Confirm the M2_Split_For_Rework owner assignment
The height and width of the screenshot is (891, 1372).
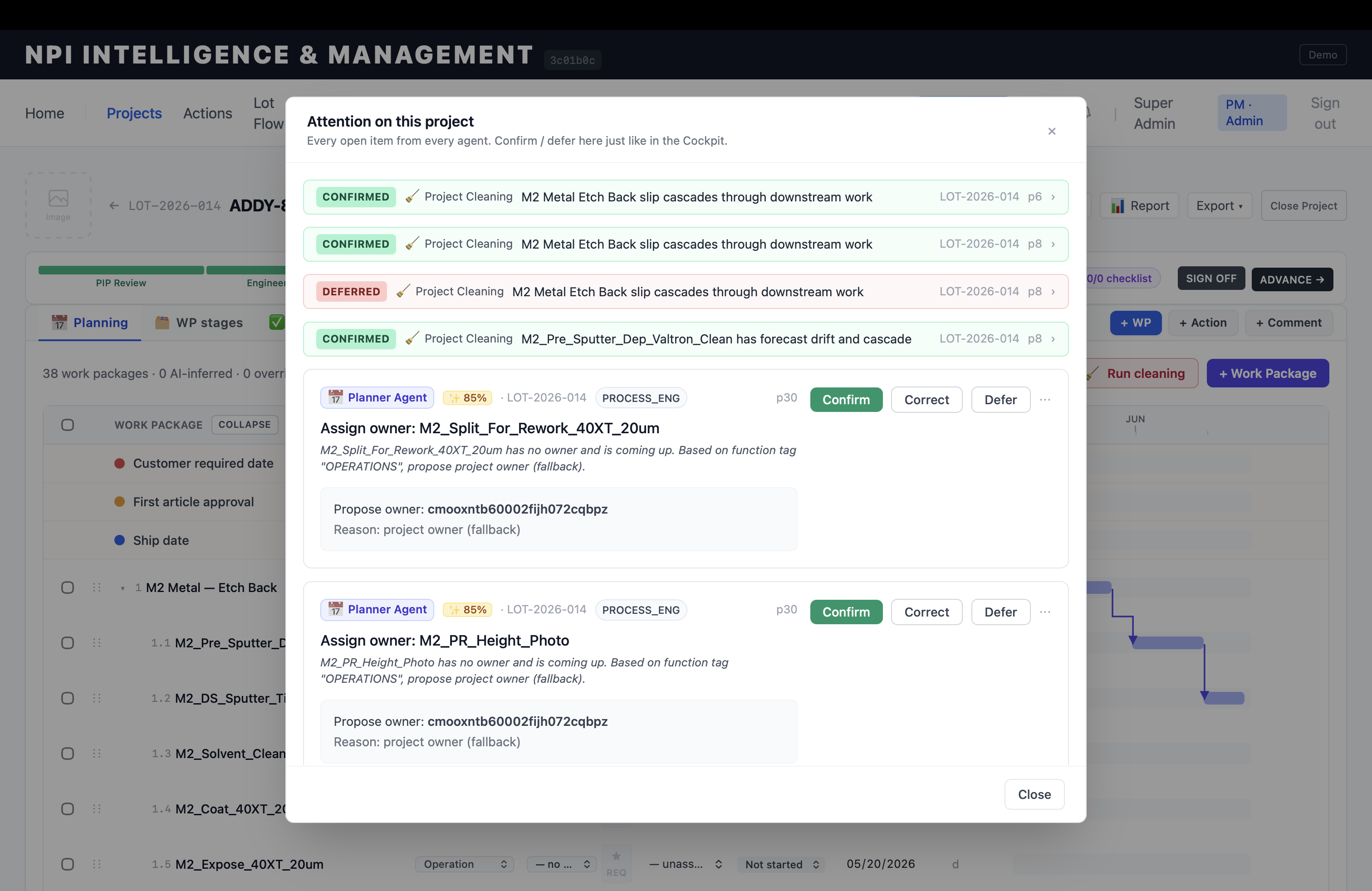click(846, 399)
